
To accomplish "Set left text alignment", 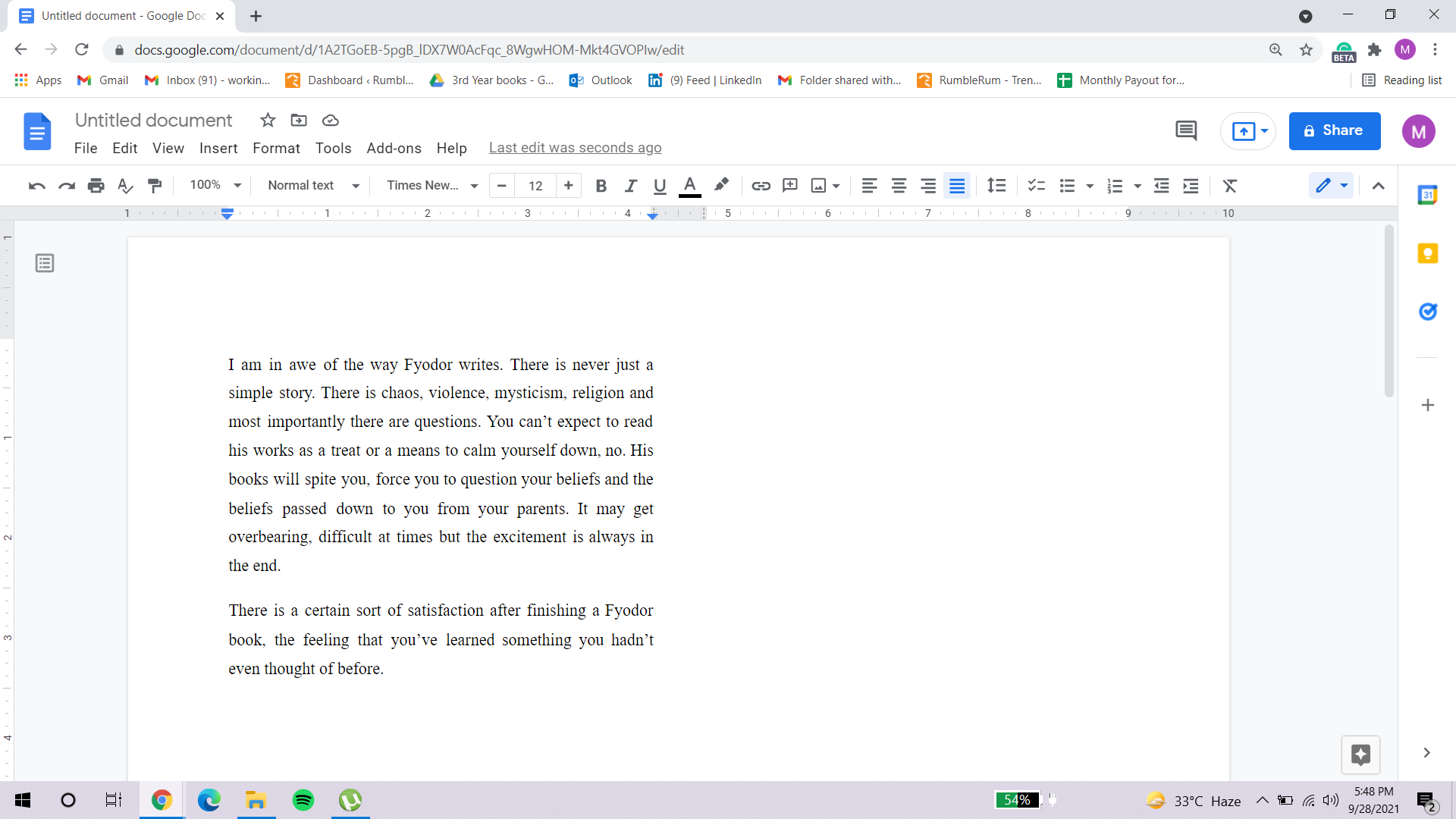I will tap(869, 186).
